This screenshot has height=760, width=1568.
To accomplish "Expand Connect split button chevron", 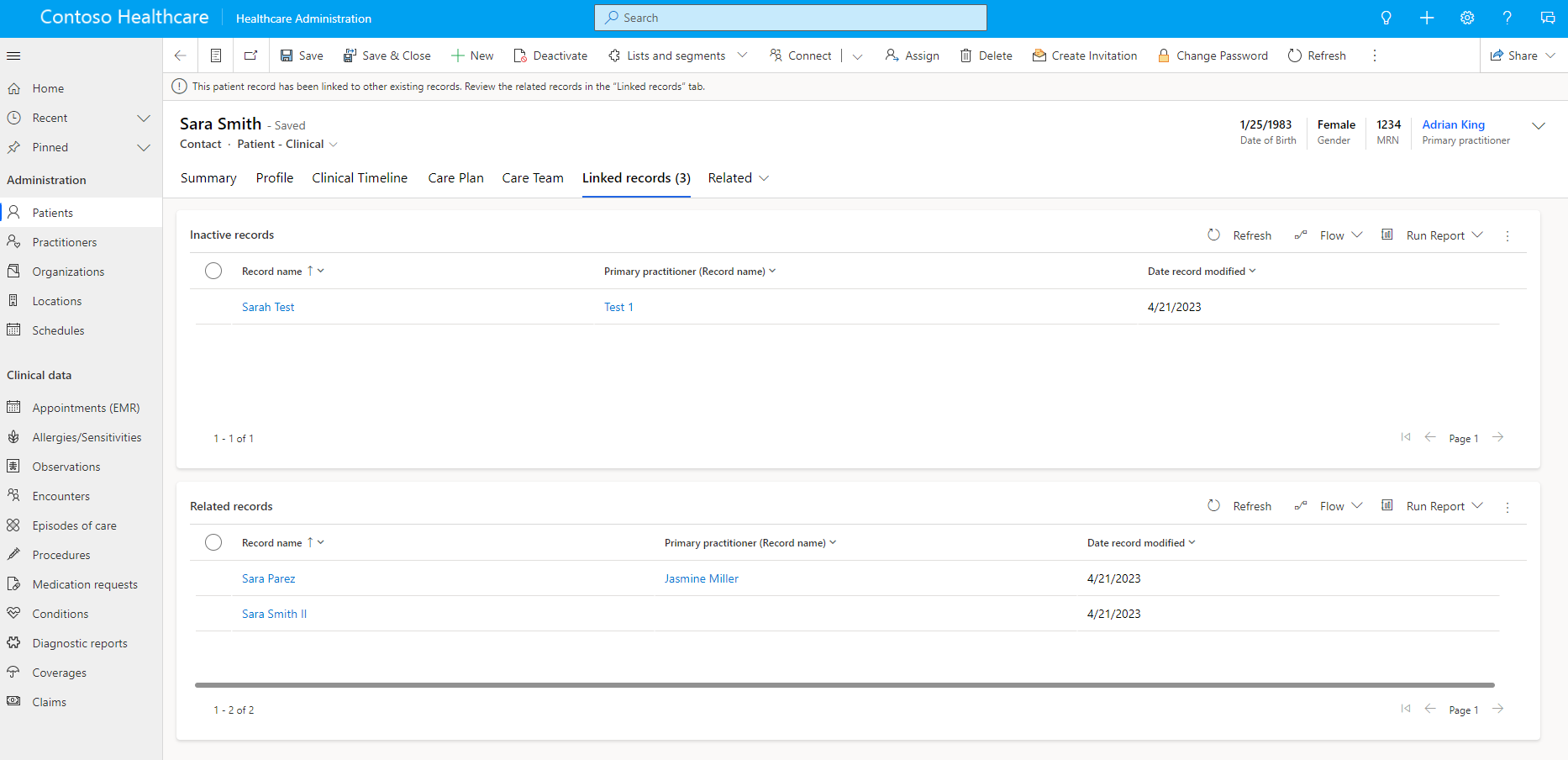I will click(x=857, y=56).
